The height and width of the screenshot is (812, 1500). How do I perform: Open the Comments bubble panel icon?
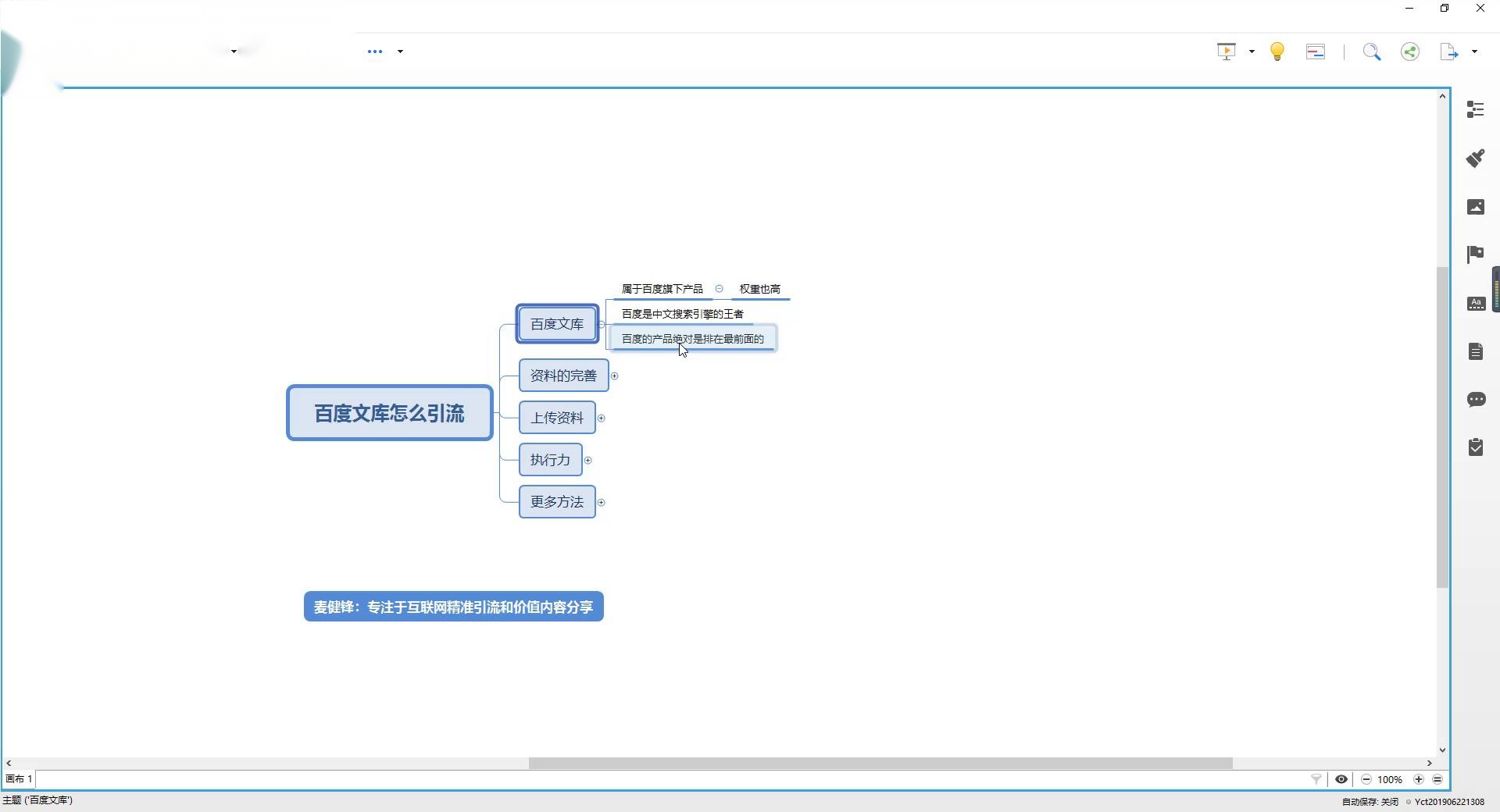point(1476,400)
